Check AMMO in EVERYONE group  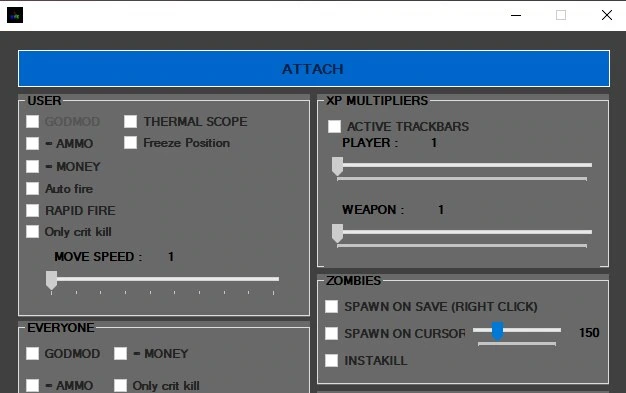(32, 385)
